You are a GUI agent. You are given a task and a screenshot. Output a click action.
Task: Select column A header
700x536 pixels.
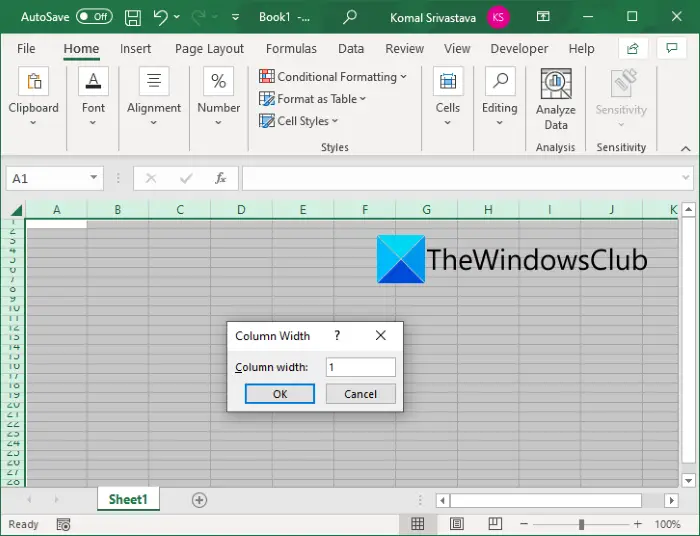[x=57, y=210]
